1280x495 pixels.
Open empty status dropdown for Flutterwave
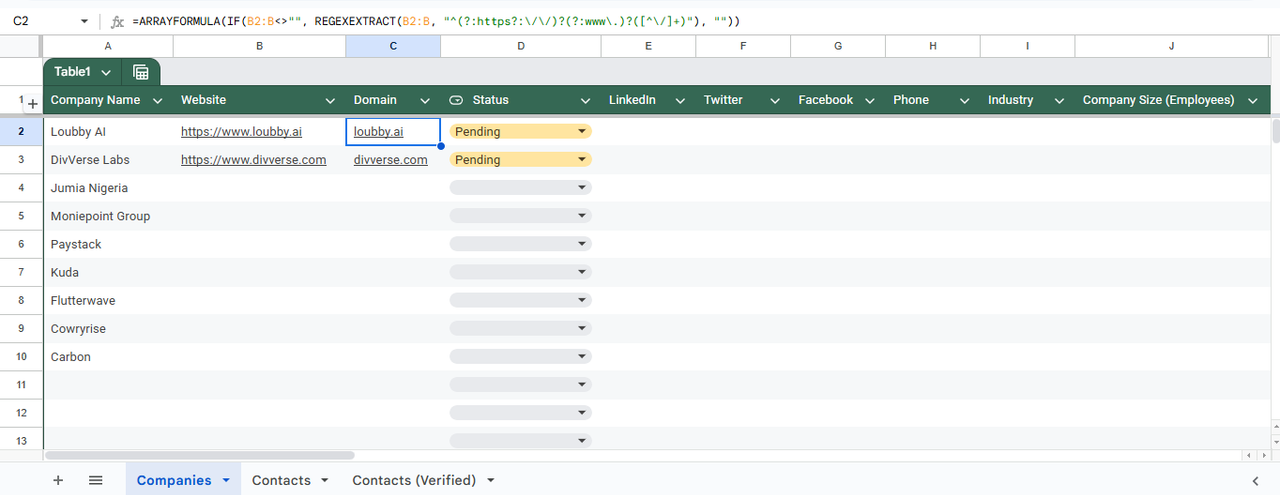coord(520,300)
